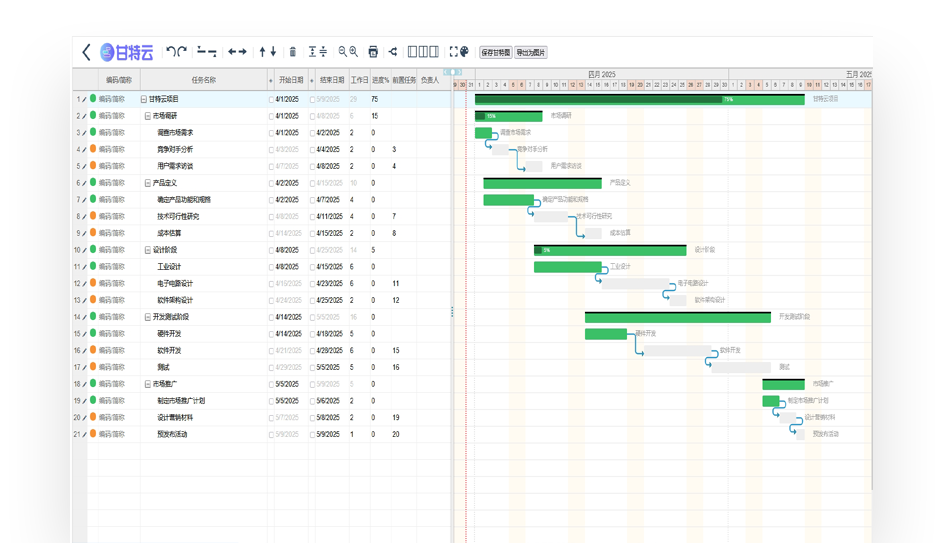945x543 pixels.
Task: Collapse the 市场调研 task group
Action: 147,116
